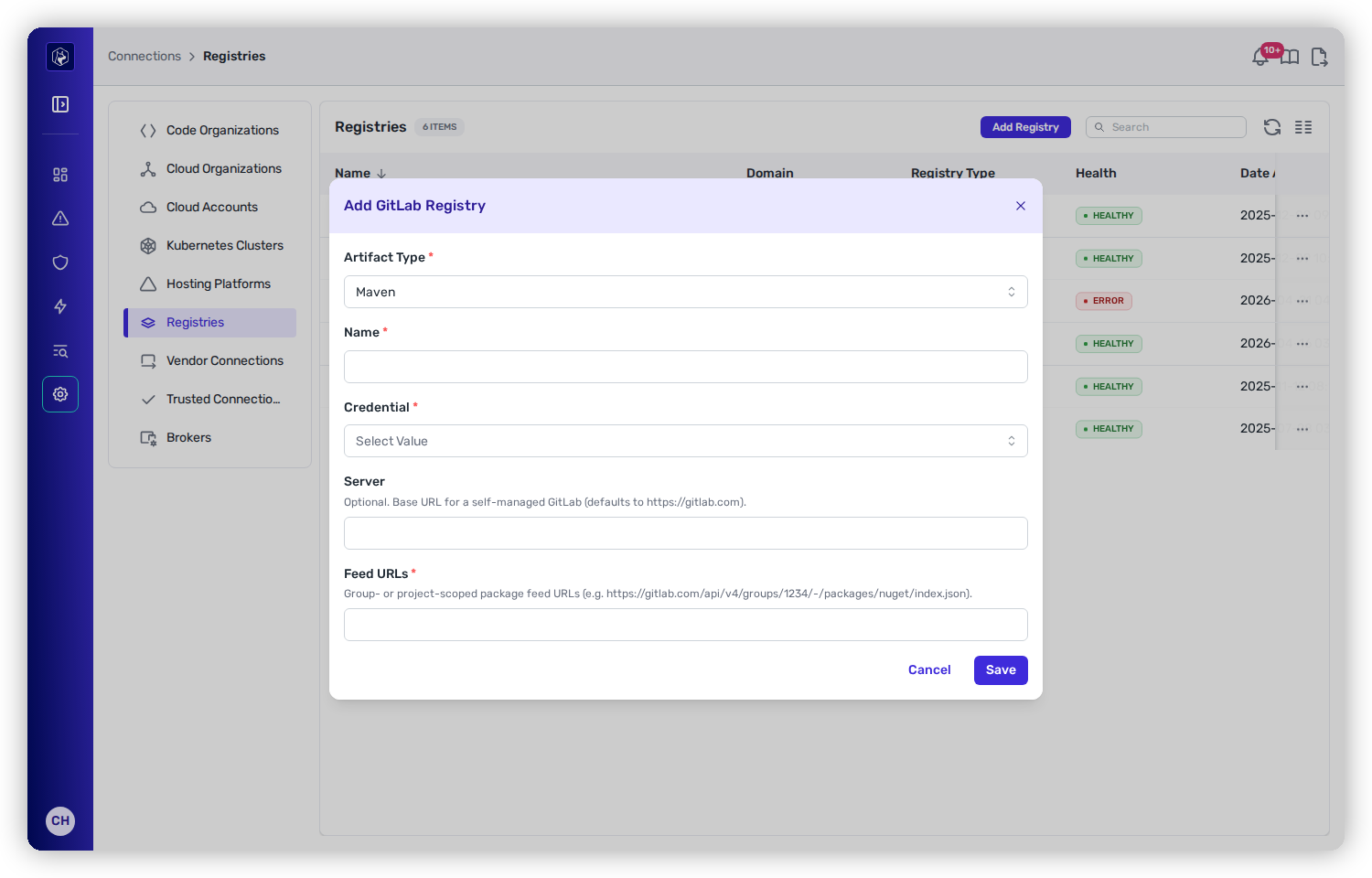
Task: Focus the Name input field
Action: click(x=686, y=367)
